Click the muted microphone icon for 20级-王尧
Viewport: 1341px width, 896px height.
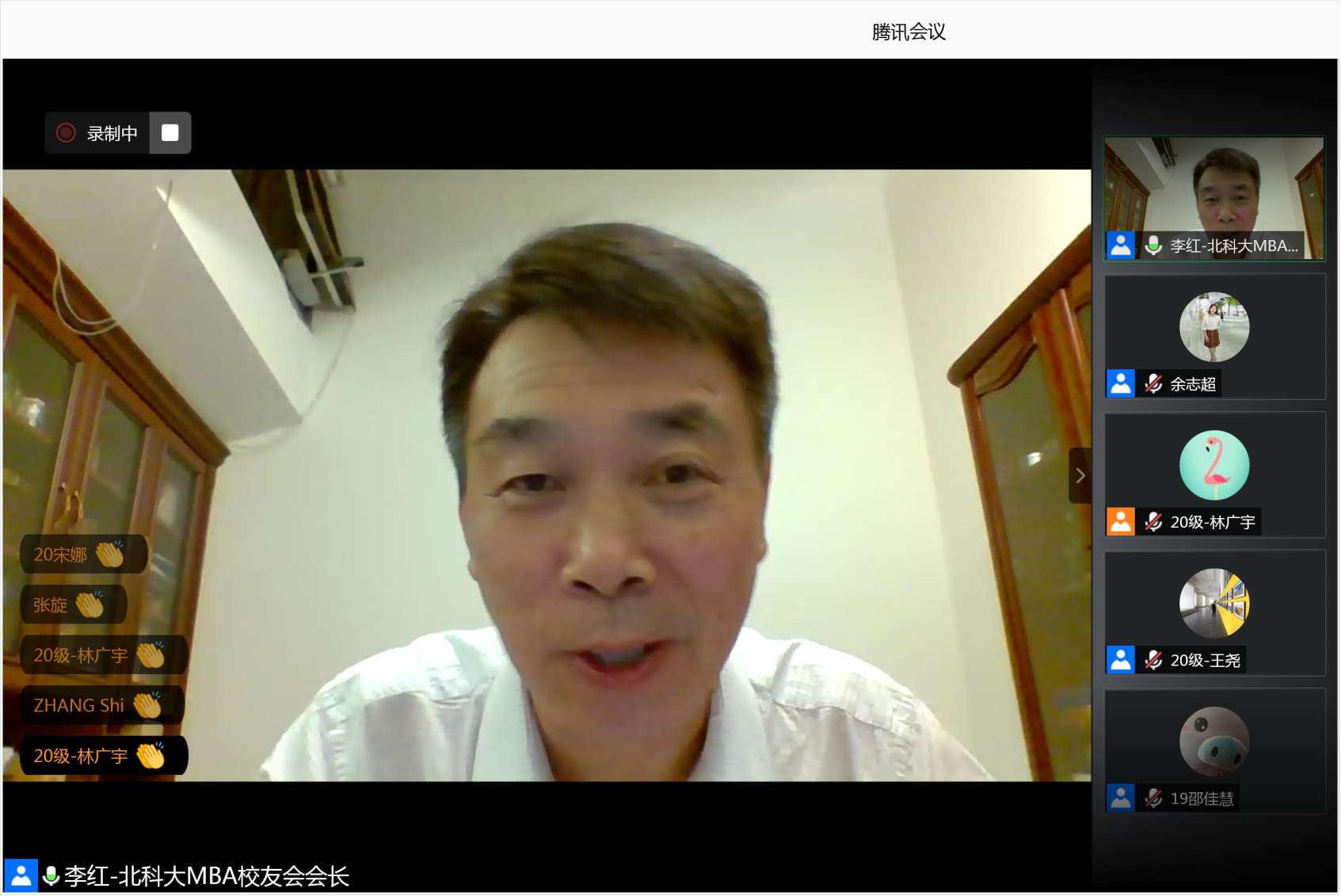(1153, 660)
